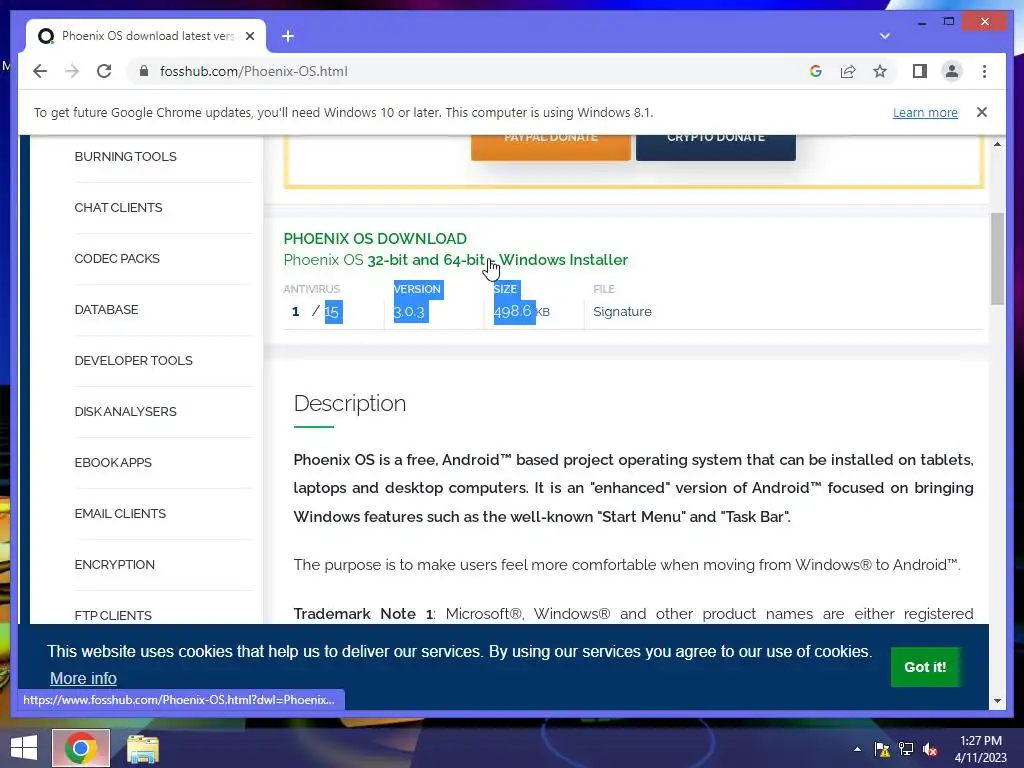Share this page via share icon
Viewport: 1024px width, 768px height.
pyautogui.click(x=848, y=71)
